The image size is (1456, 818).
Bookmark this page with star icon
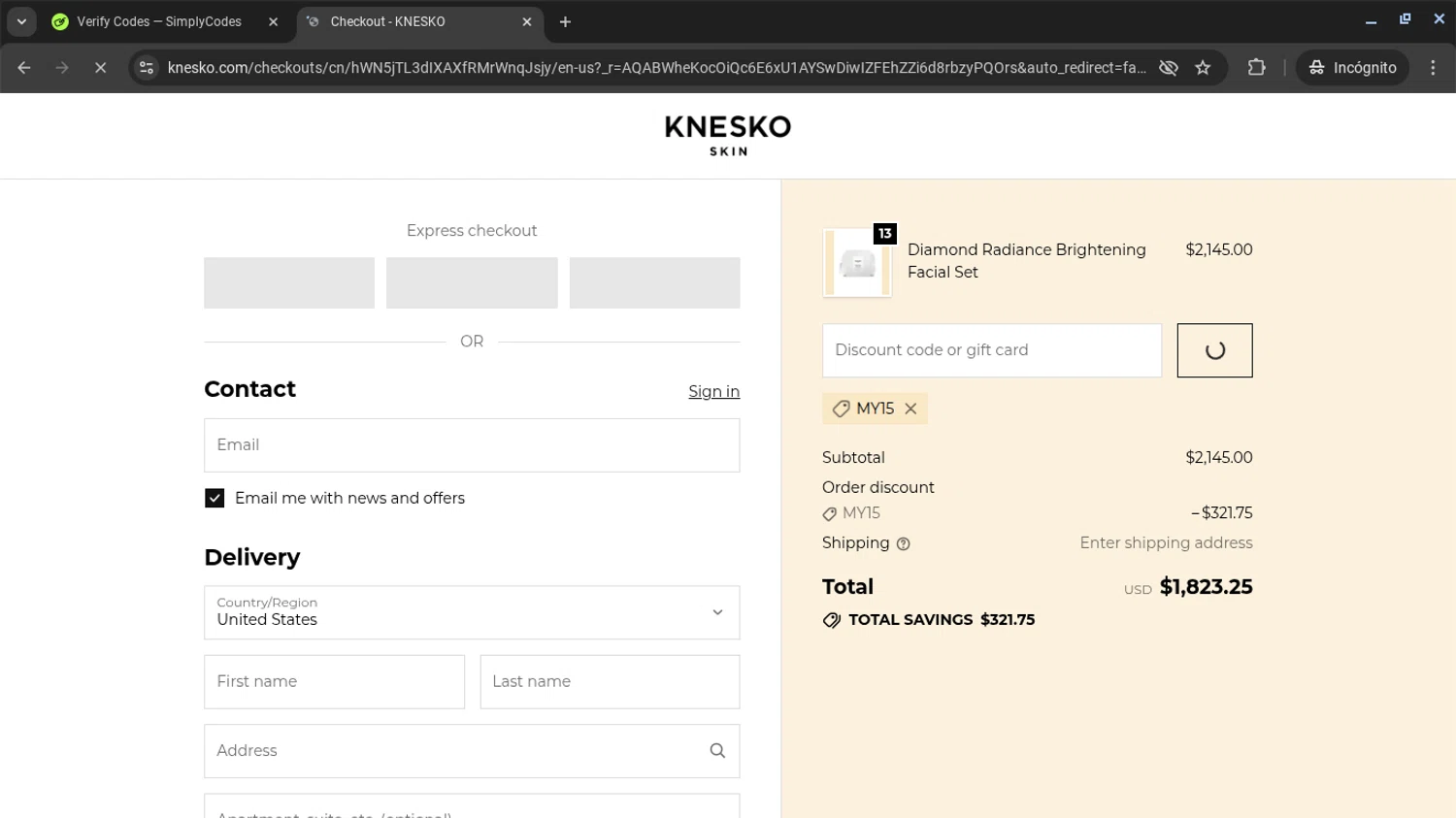pos(1203,68)
